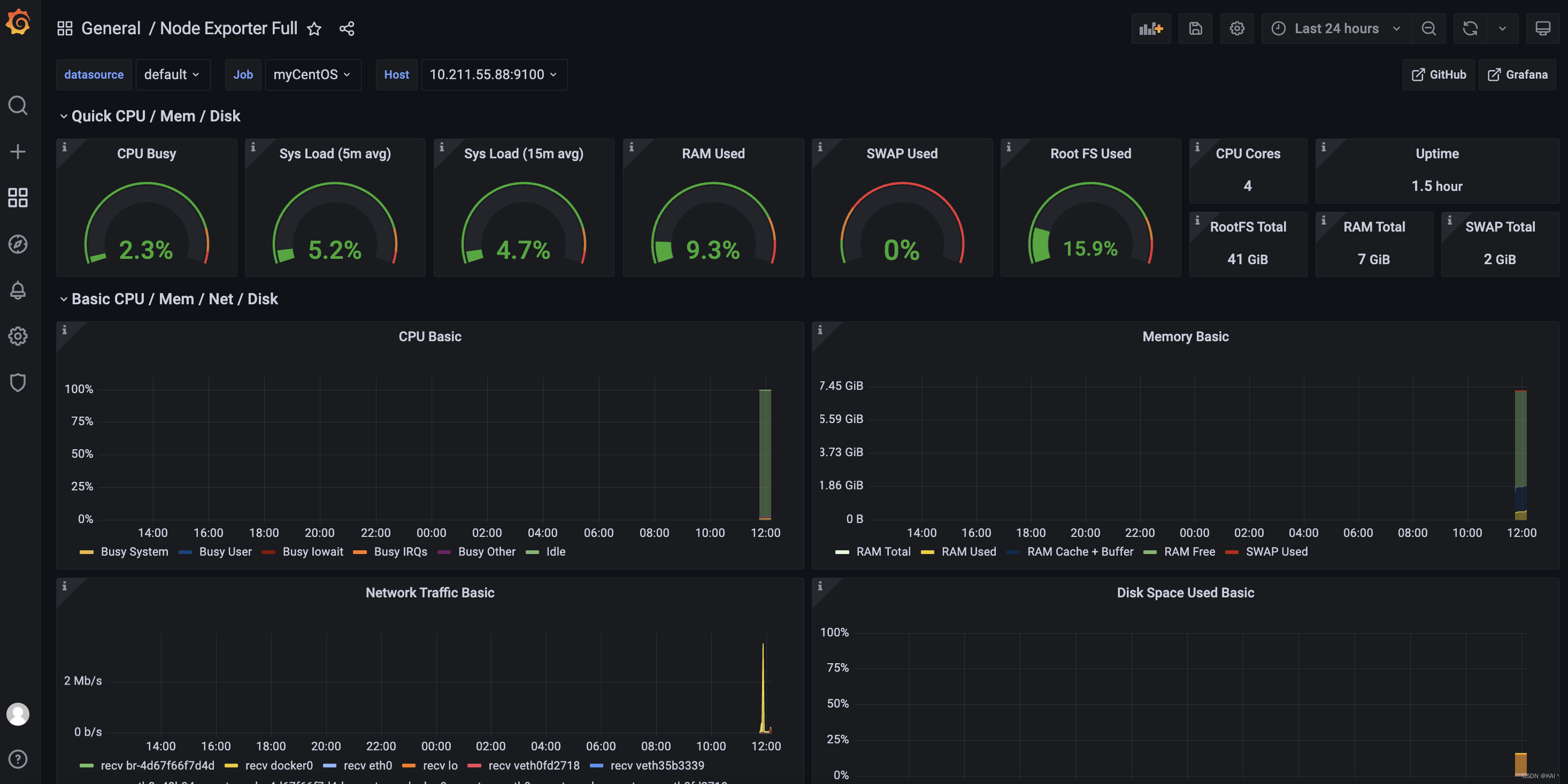Image resolution: width=1568 pixels, height=784 pixels.
Task: Show info for the Uptime panel
Action: click(1323, 147)
